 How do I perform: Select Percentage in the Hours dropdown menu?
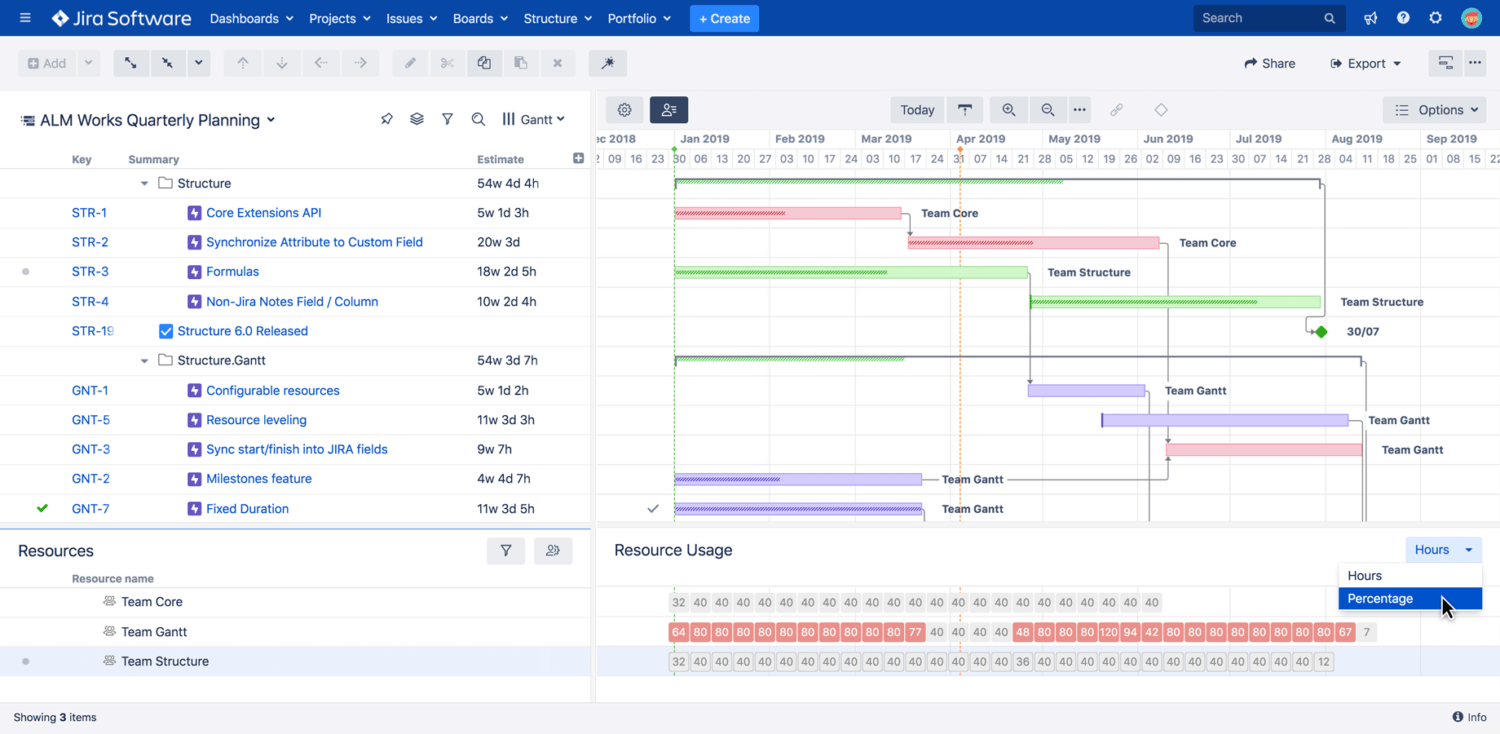1380,598
